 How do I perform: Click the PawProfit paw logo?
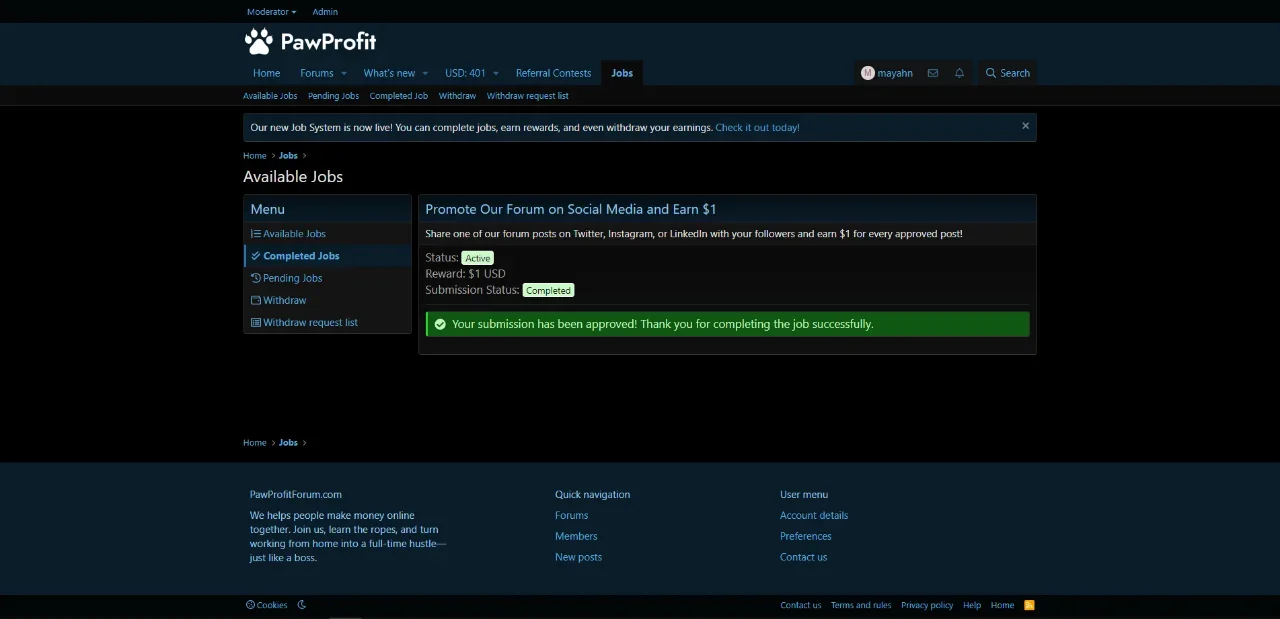259,41
